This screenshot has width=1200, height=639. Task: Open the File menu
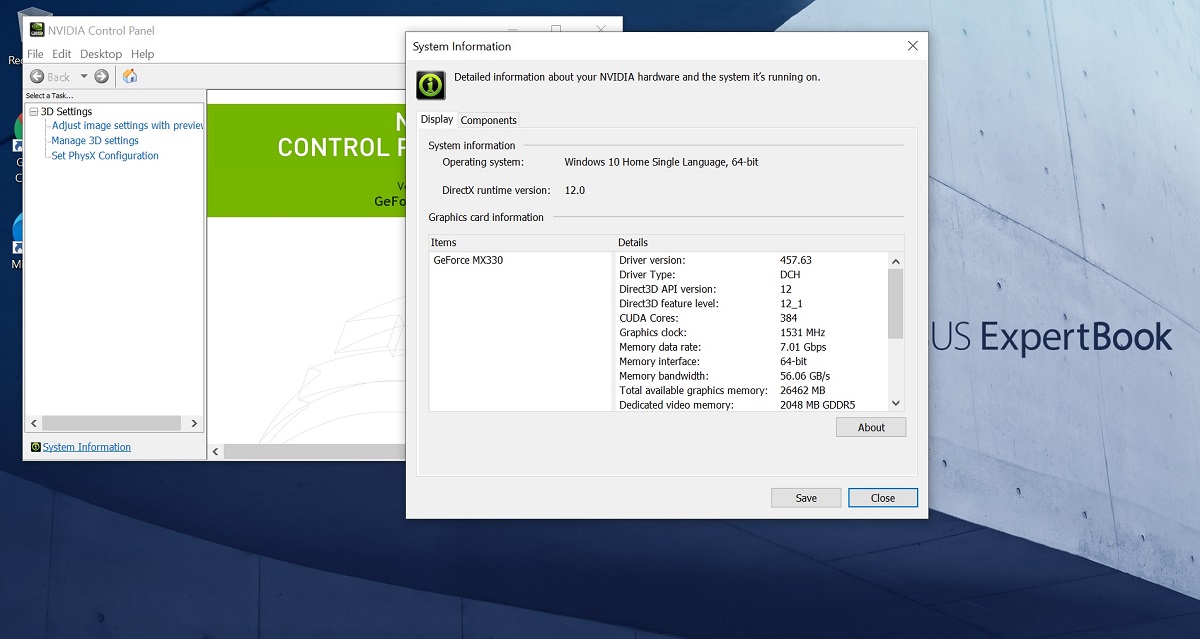(35, 54)
